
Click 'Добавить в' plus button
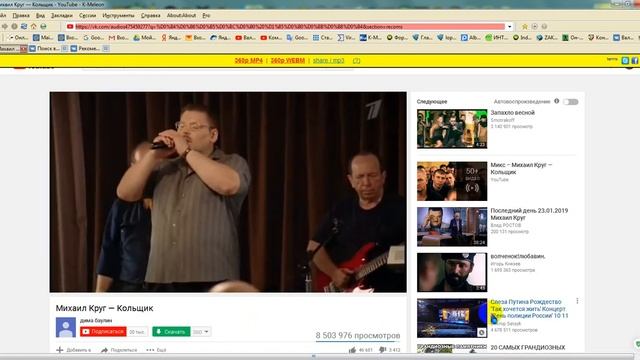[x=74, y=350]
